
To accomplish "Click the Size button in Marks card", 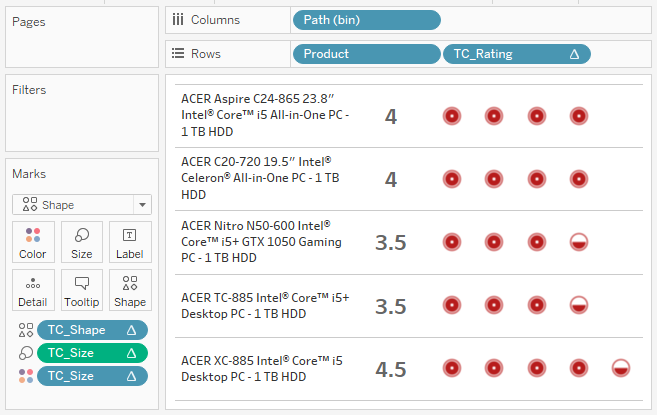I will point(82,242).
